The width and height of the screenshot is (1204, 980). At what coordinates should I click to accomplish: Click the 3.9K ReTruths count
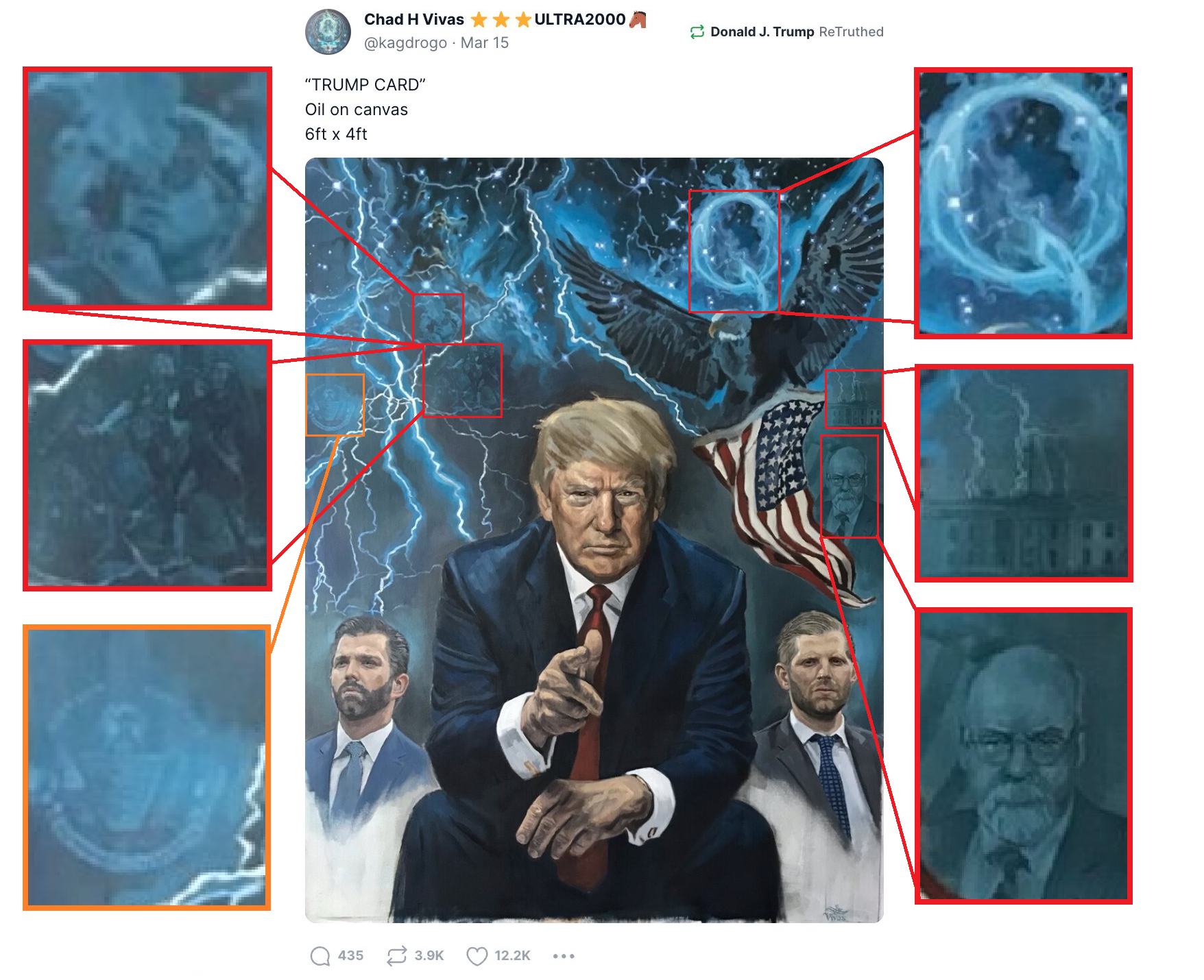tap(429, 955)
